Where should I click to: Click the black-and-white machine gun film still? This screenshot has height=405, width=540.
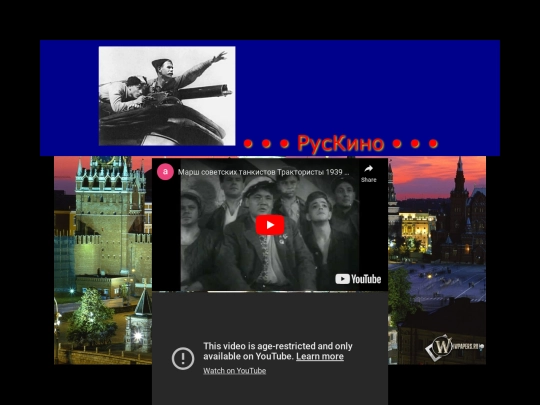167,96
